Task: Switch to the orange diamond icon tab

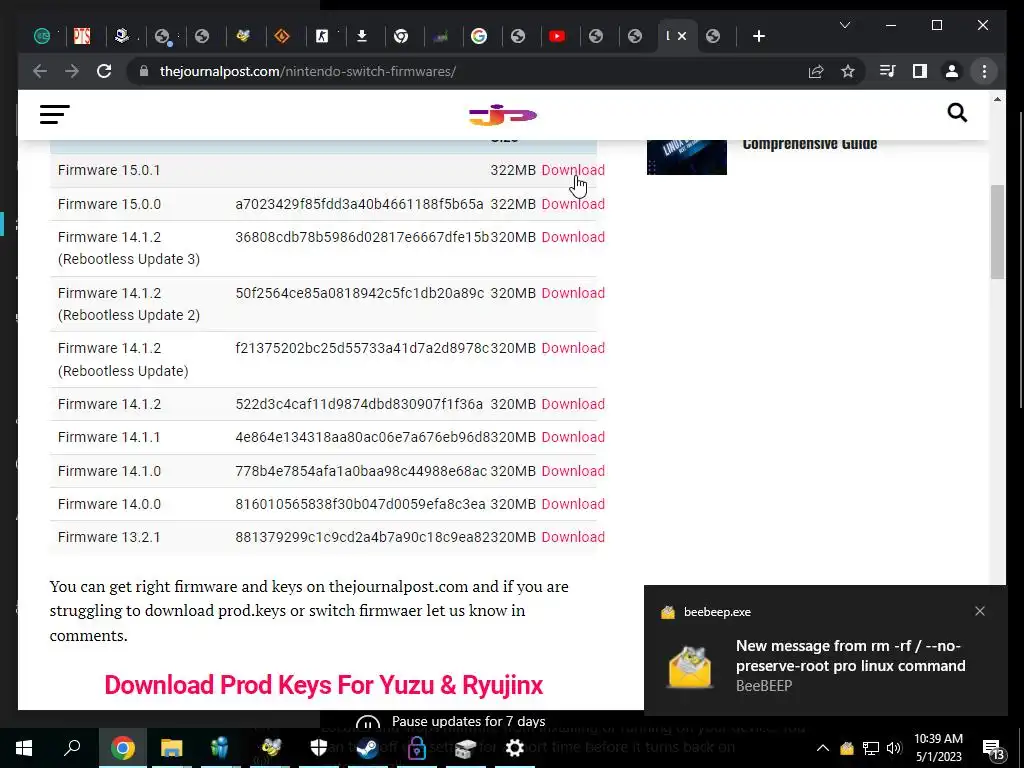Action: (282, 37)
